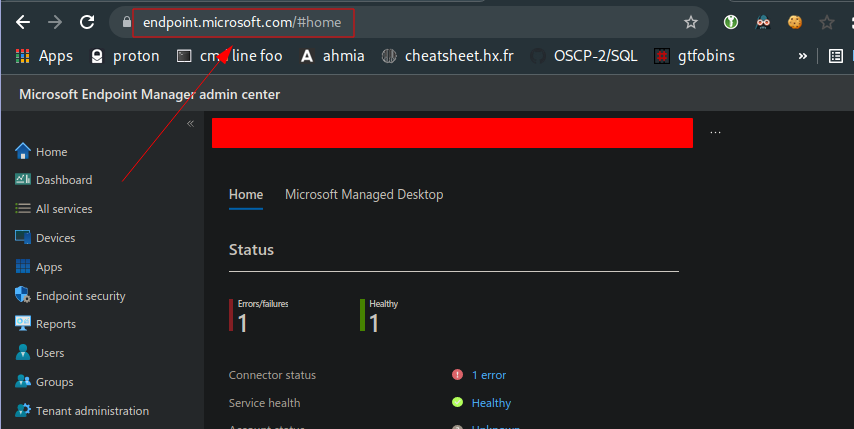The width and height of the screenshot is (854, 429).
Task: Open the ellipsis more options menu
Action: tap(715, 132)
